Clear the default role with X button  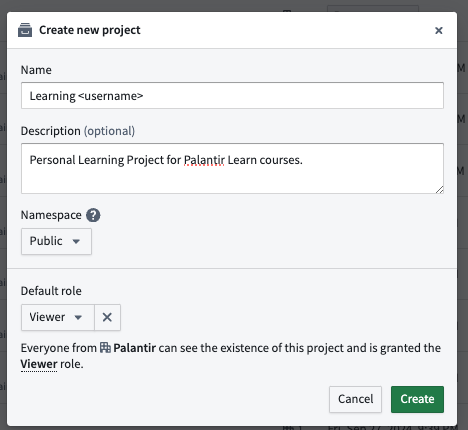click(107, 317)
